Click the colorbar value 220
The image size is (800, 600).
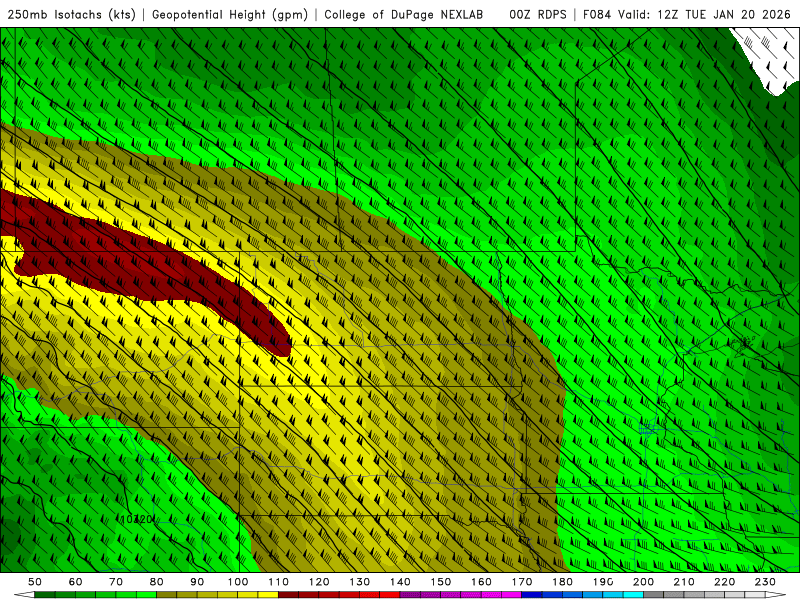pos(724,582)
